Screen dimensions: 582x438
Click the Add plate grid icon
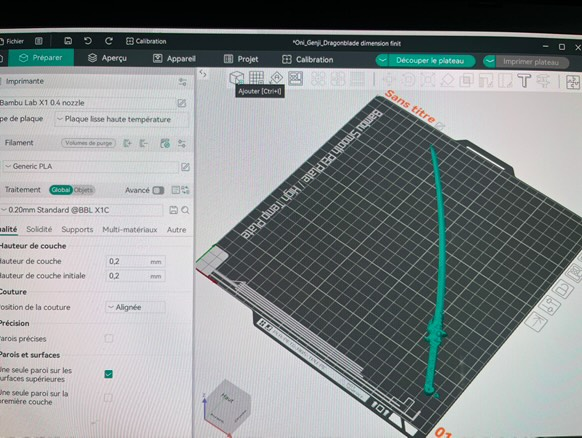pyautogui.click(x=256, y=78)
